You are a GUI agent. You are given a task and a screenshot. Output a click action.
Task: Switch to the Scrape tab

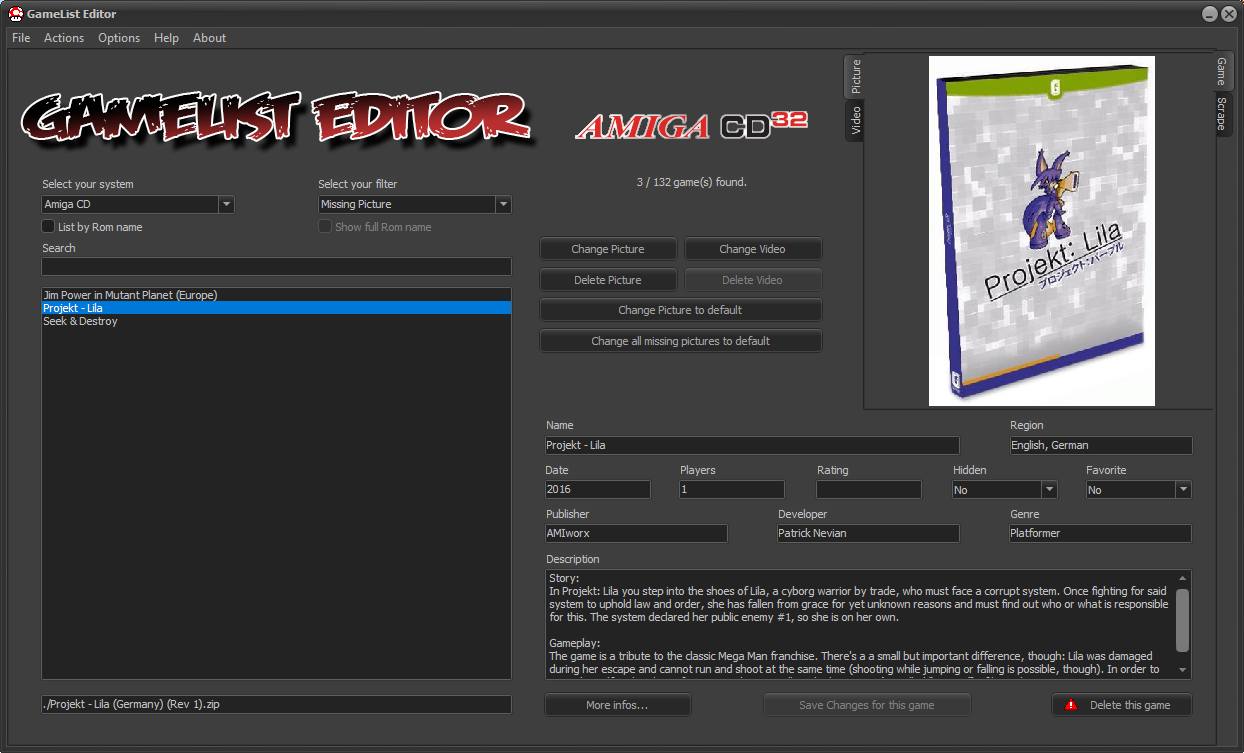tap(1222, 114)
